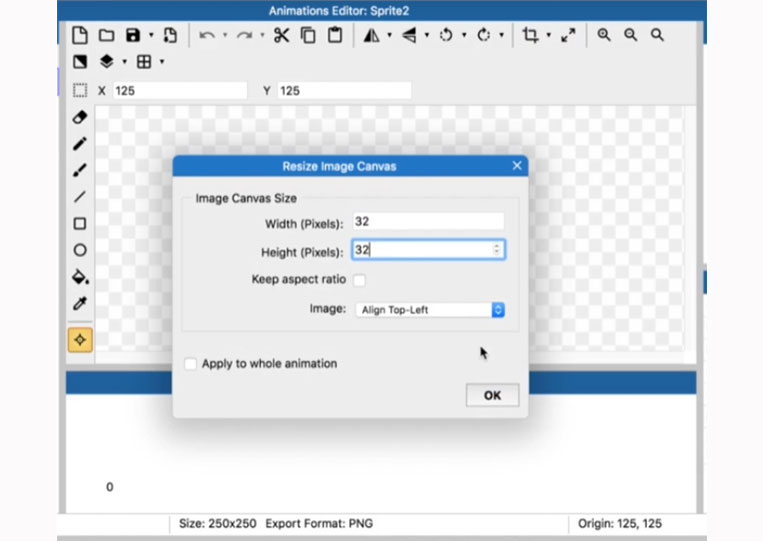
Task: Open onion skin layers dropdown arrow
Action: click(x=125, y=62)
